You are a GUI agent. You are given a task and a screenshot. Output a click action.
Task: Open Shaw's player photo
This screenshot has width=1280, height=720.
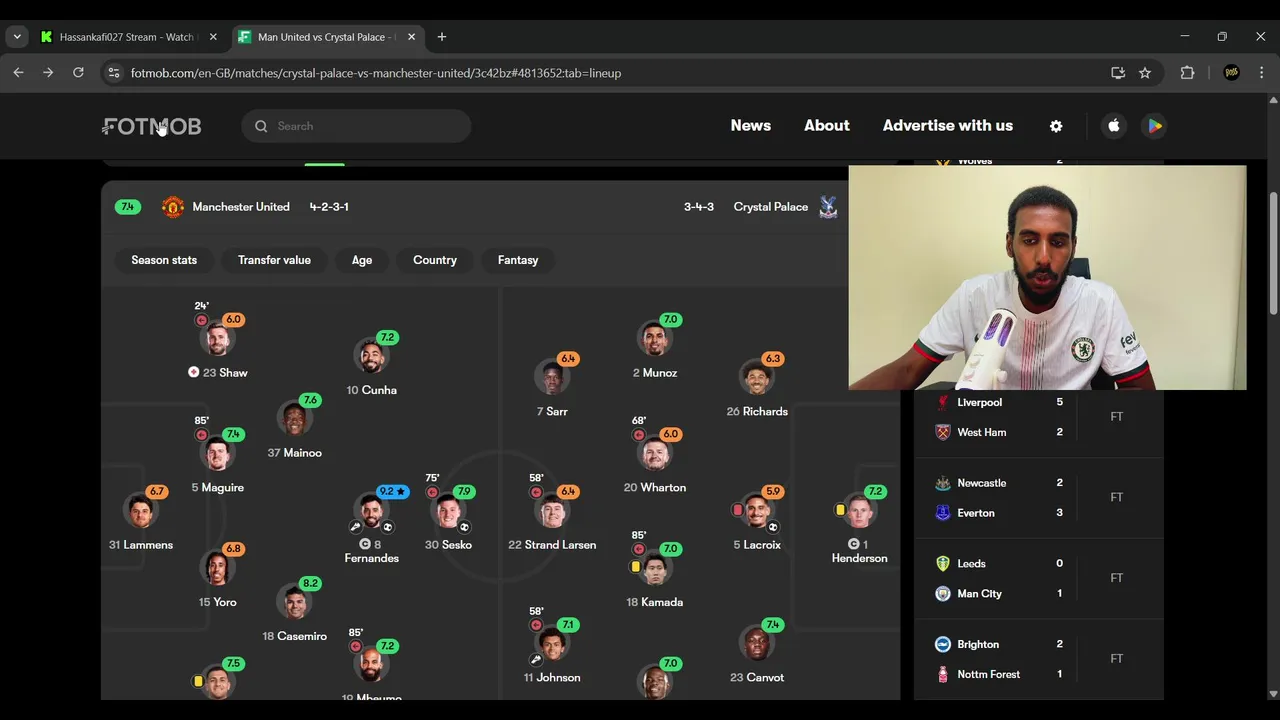point(217,340)
